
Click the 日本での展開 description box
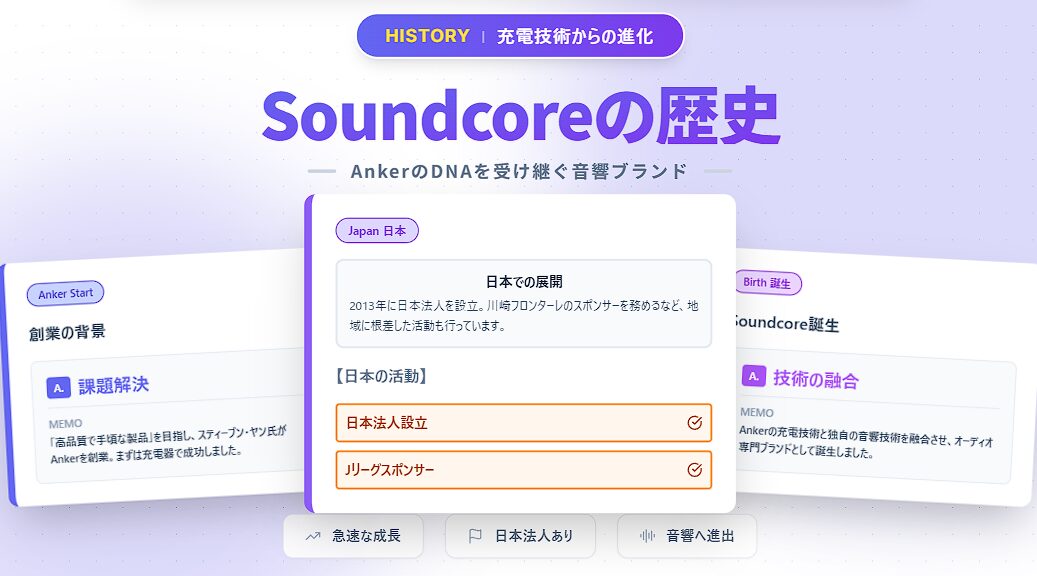point(523,303)
